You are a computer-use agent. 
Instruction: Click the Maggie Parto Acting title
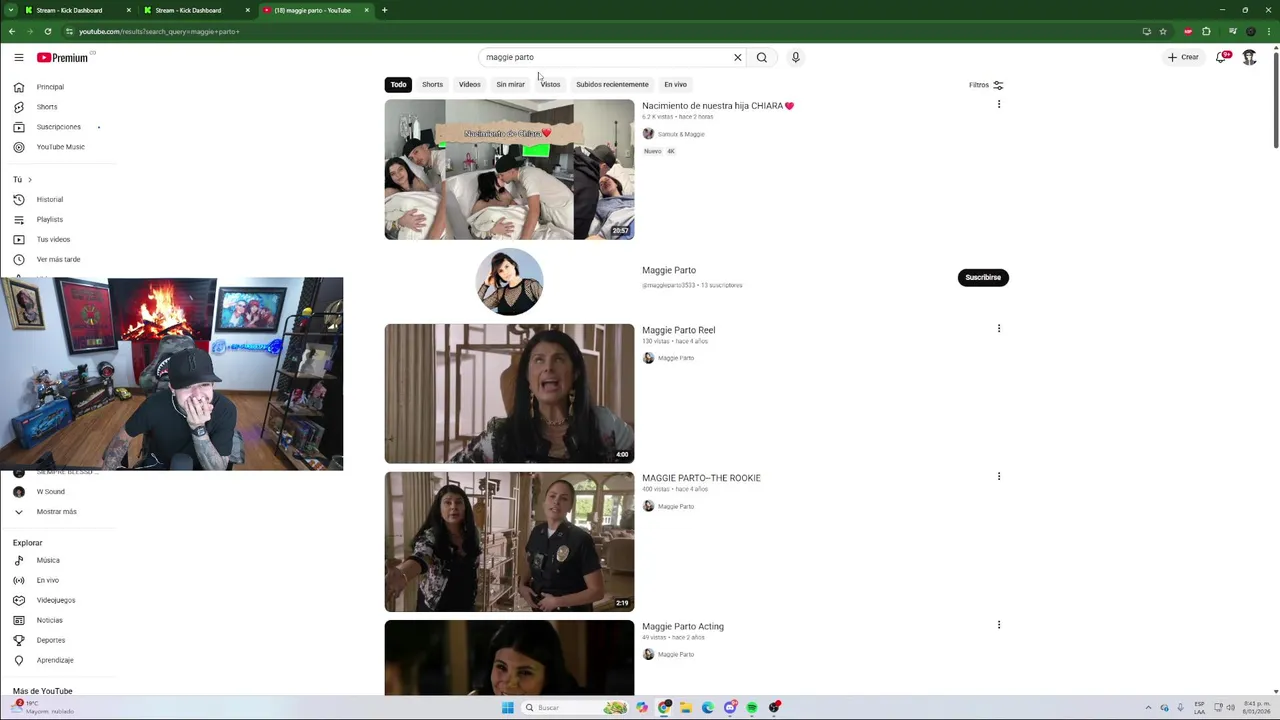(x=683, y=627)
